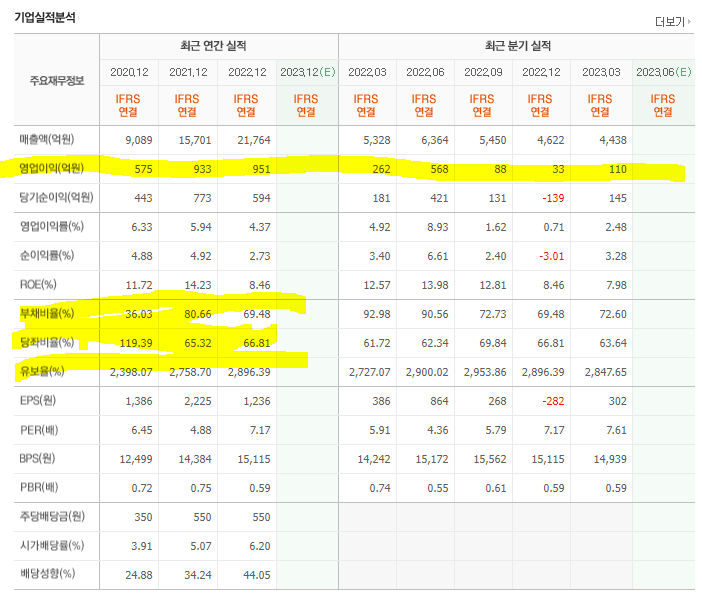Click the 24.88 payout ratio value

pos(139,575)
